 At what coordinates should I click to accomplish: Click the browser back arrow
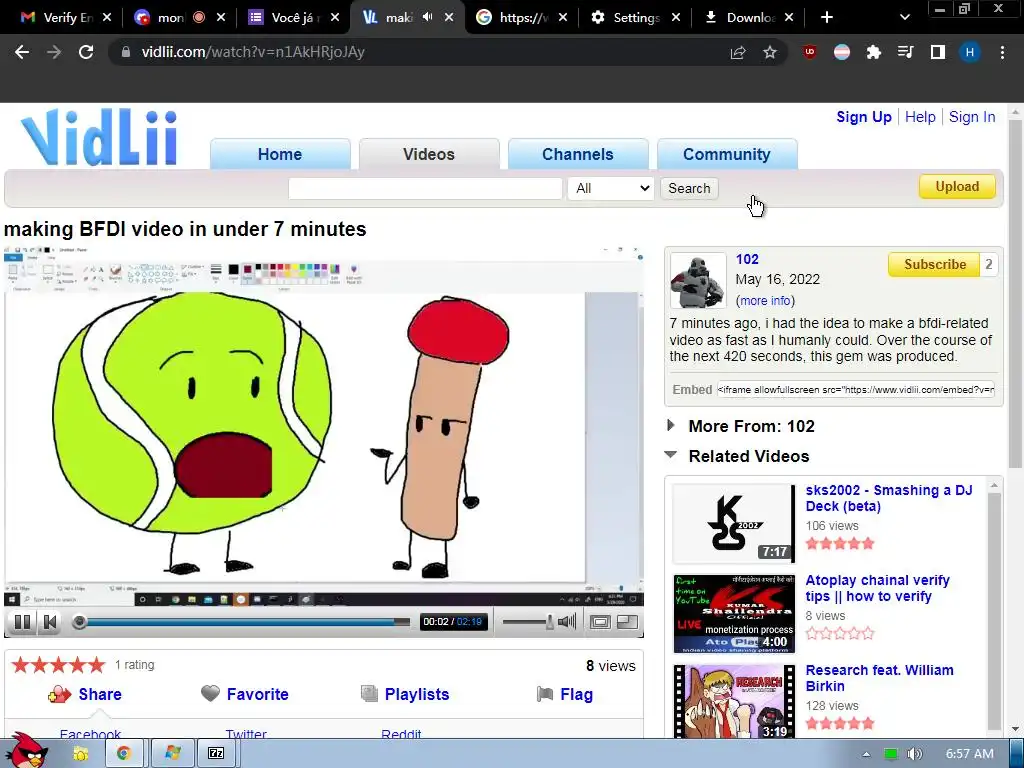pyautogui.click(x=22, y=52)
